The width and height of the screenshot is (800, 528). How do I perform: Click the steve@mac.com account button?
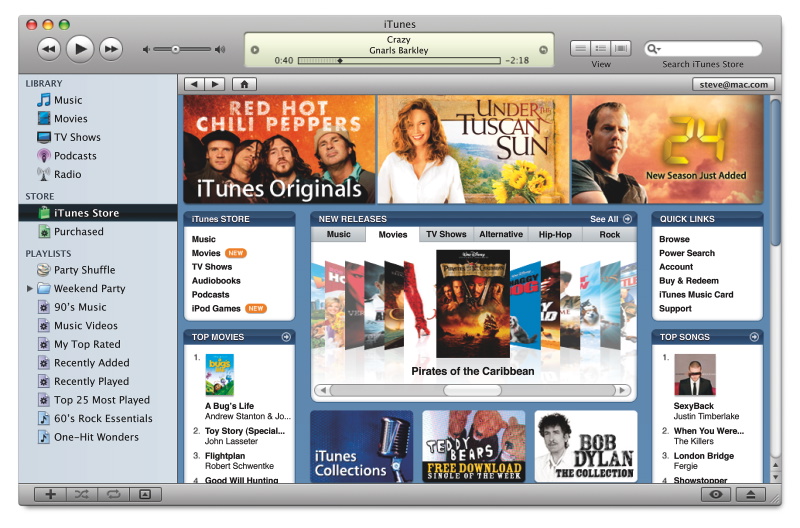tap(733, 84)
